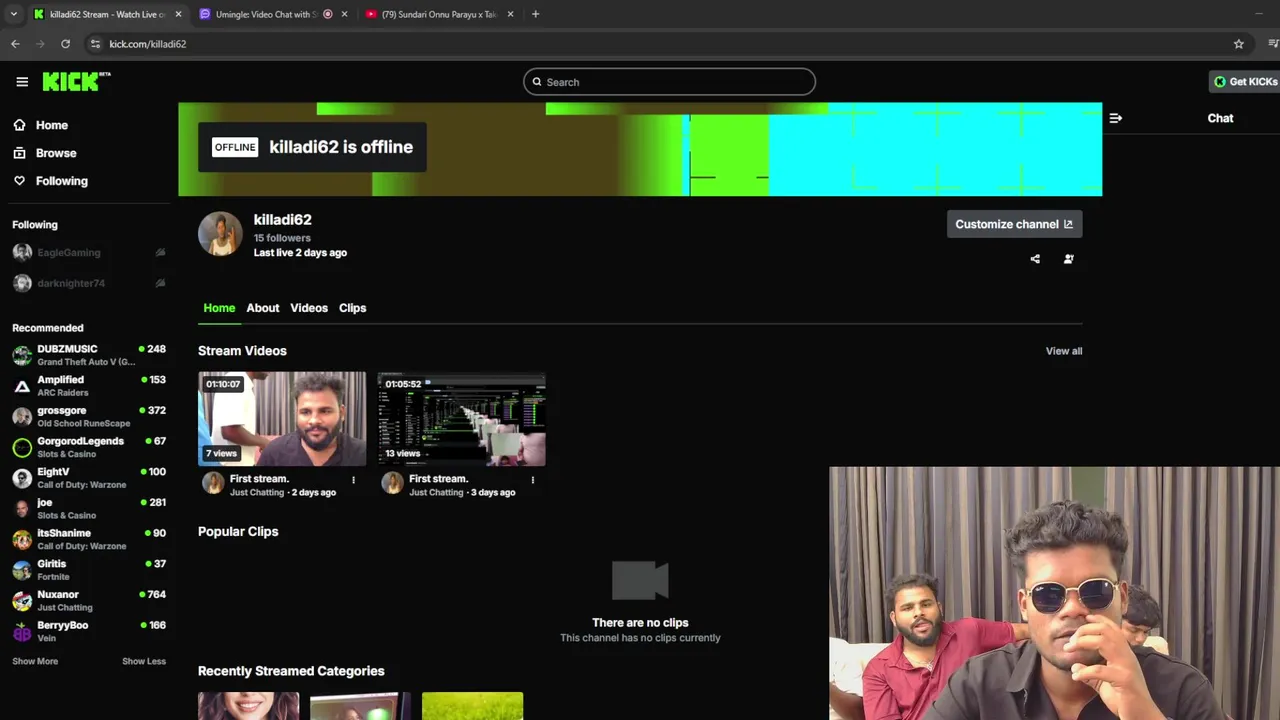Click Nuxanor channel avatar
The width and height of the screenshot is (1280, 720).
[22, 600]
